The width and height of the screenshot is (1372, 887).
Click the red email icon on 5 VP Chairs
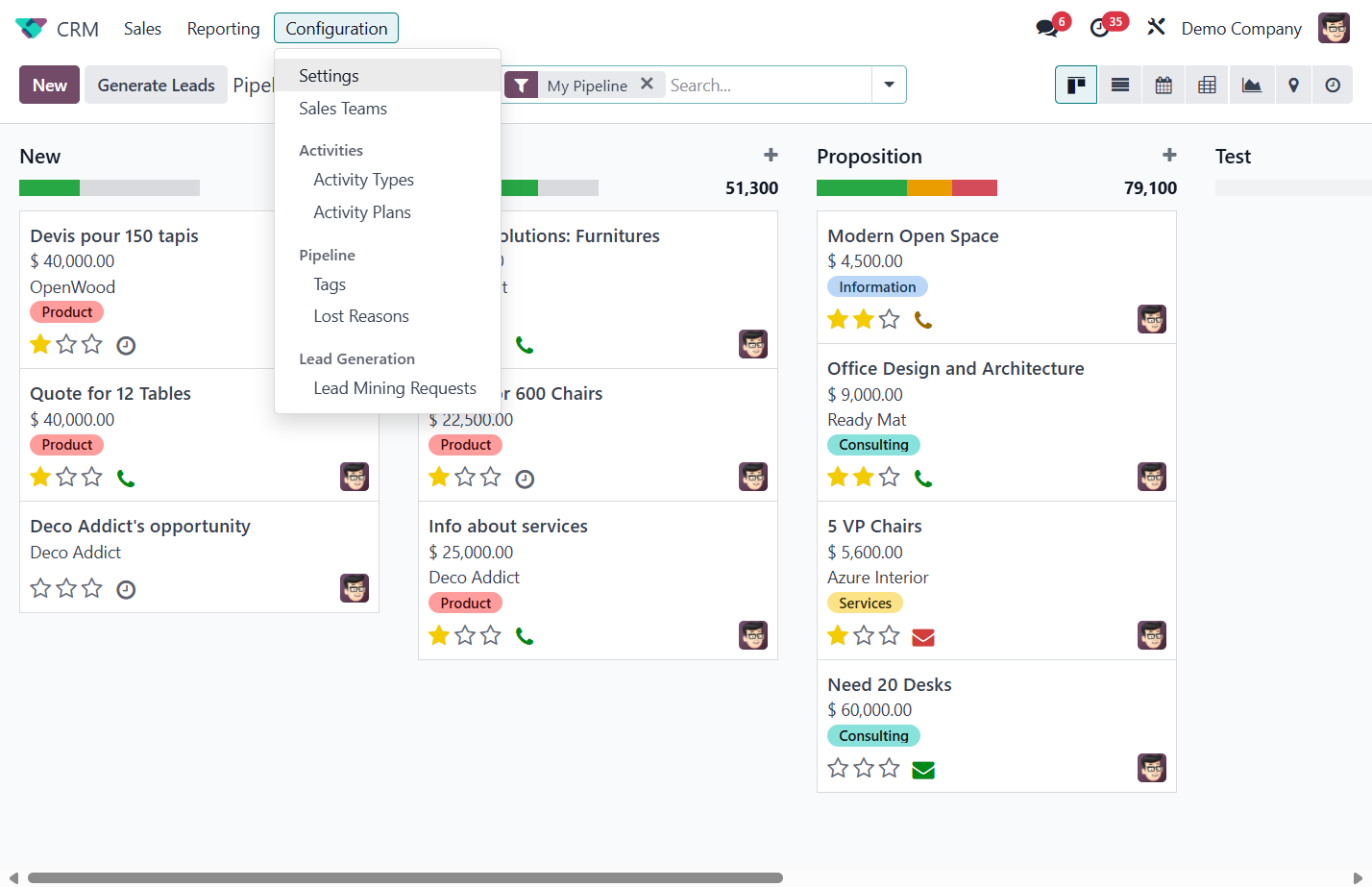pyautogui.click(x=923, y=637)
